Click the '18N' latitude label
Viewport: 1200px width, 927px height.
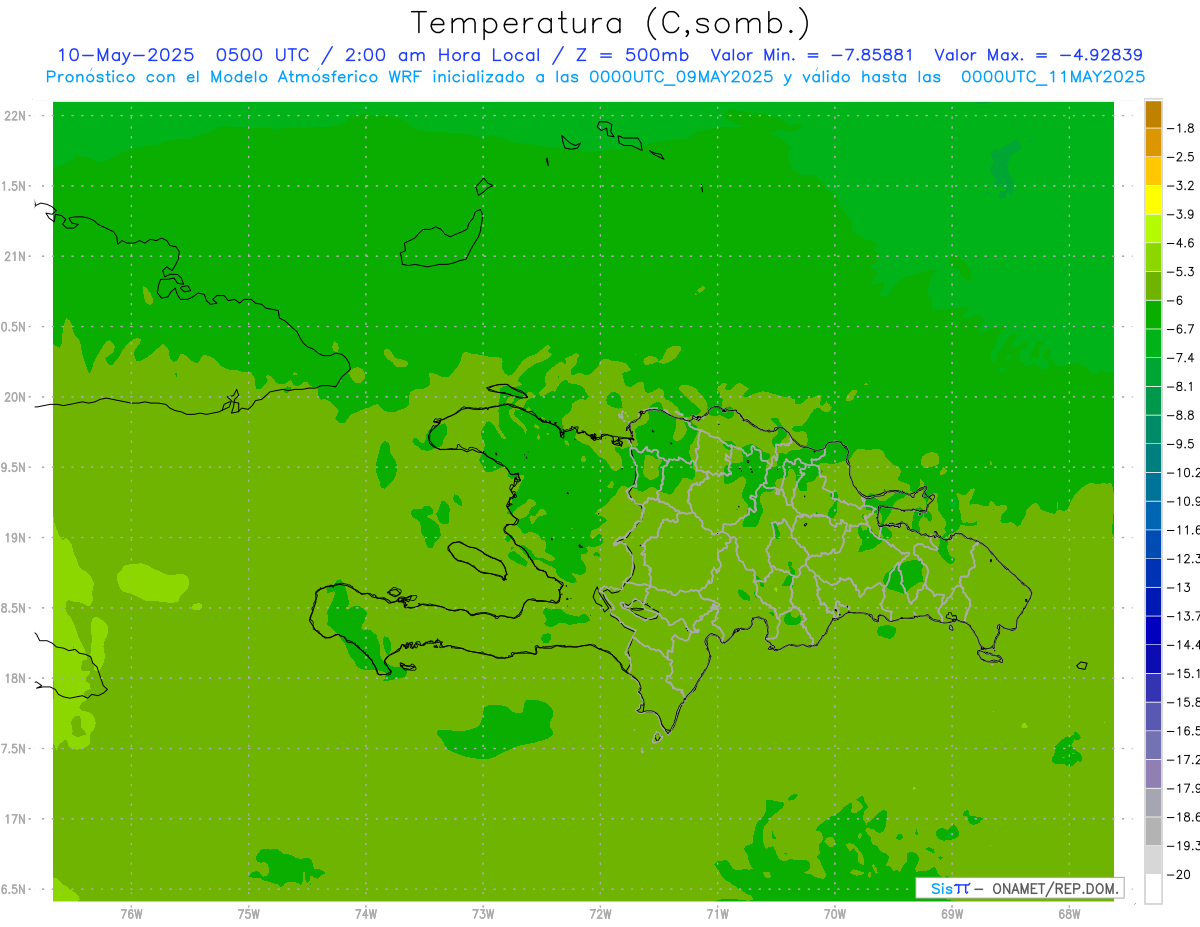click(15, 678)
